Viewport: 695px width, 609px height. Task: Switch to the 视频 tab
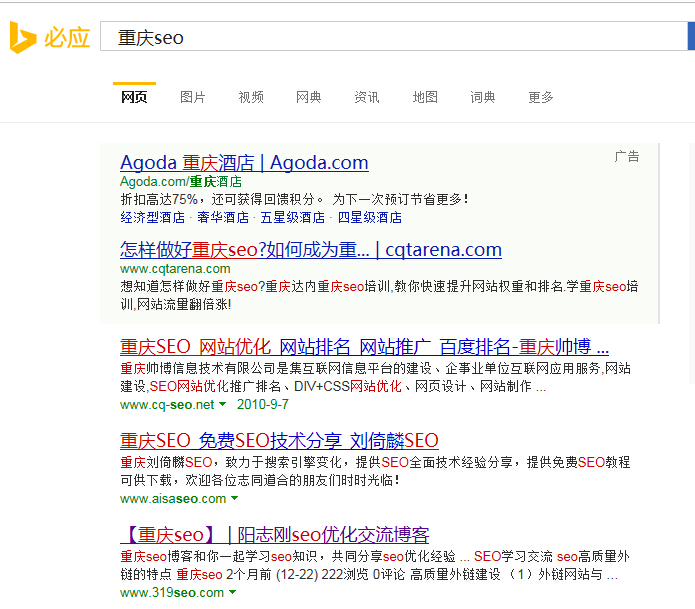(x=251, y=97)
